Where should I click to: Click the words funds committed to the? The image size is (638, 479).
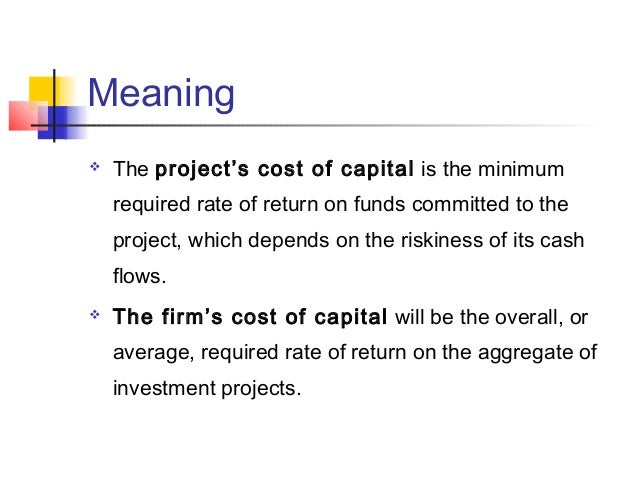tap(461, 204)
